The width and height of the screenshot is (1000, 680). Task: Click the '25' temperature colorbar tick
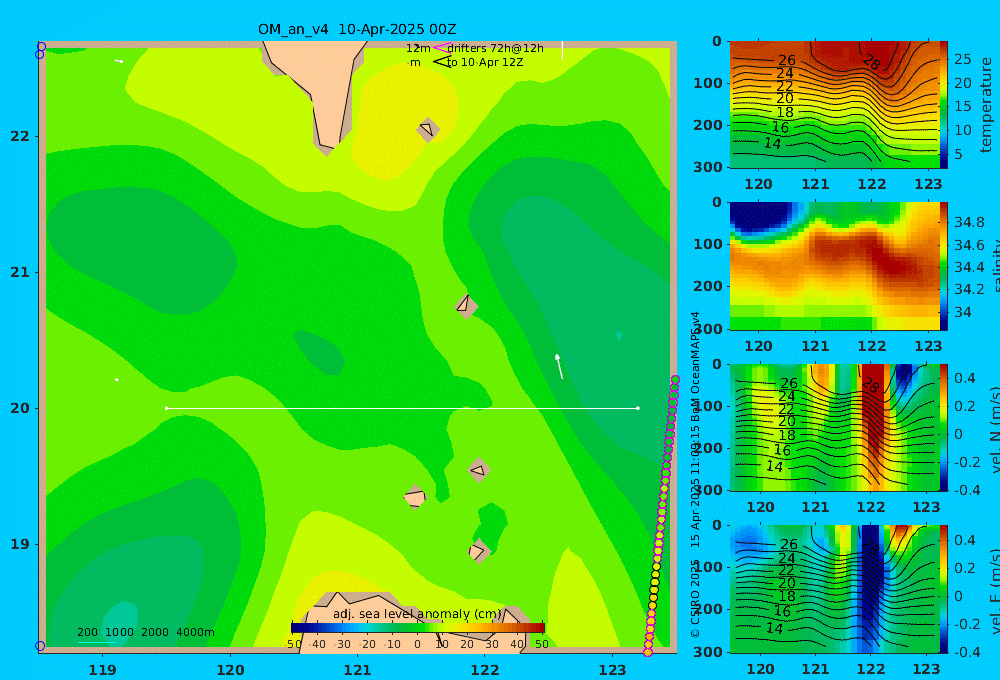(x=962, y=59)
